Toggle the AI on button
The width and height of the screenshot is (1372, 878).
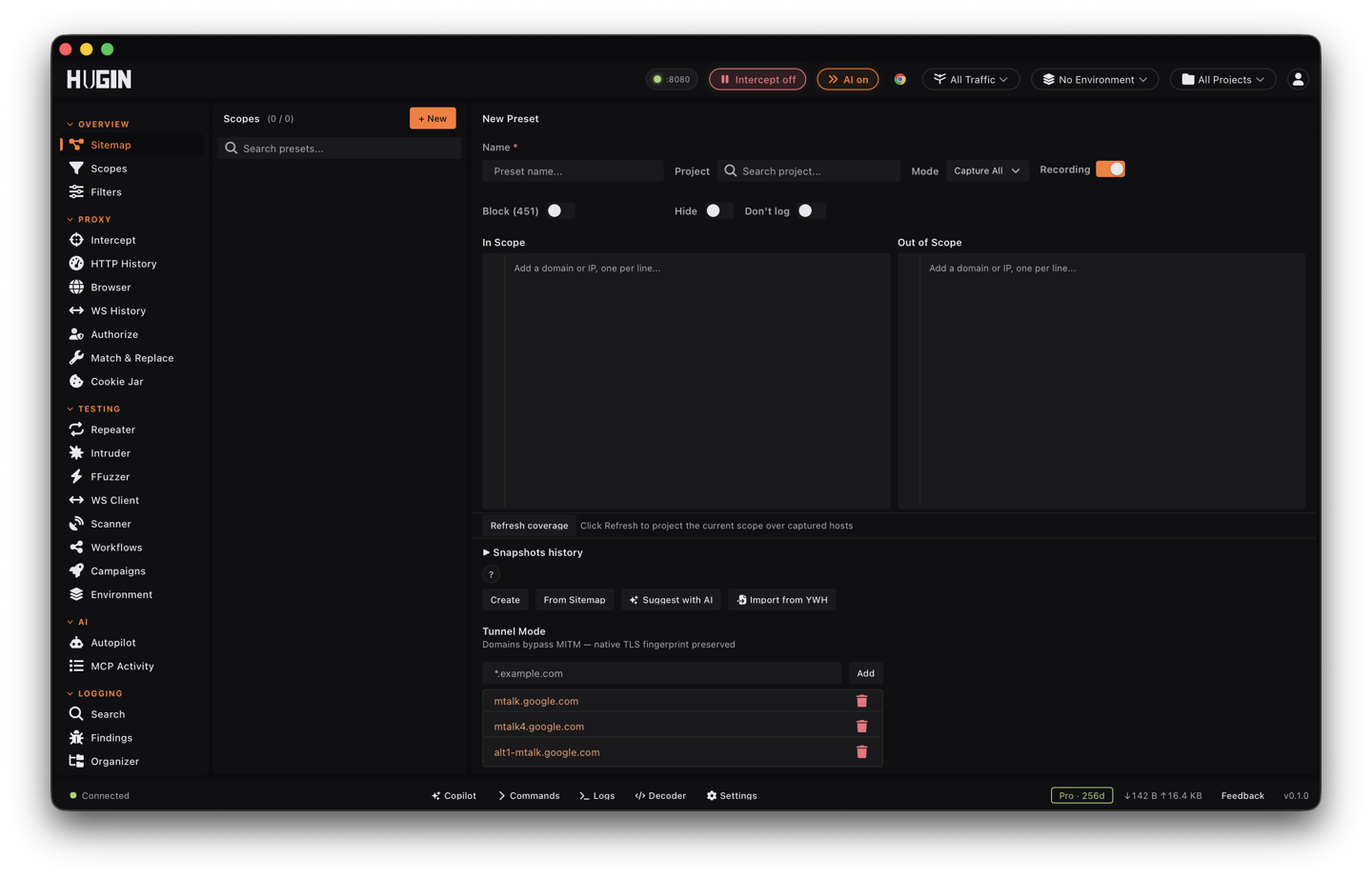click(x=847, y=79)
